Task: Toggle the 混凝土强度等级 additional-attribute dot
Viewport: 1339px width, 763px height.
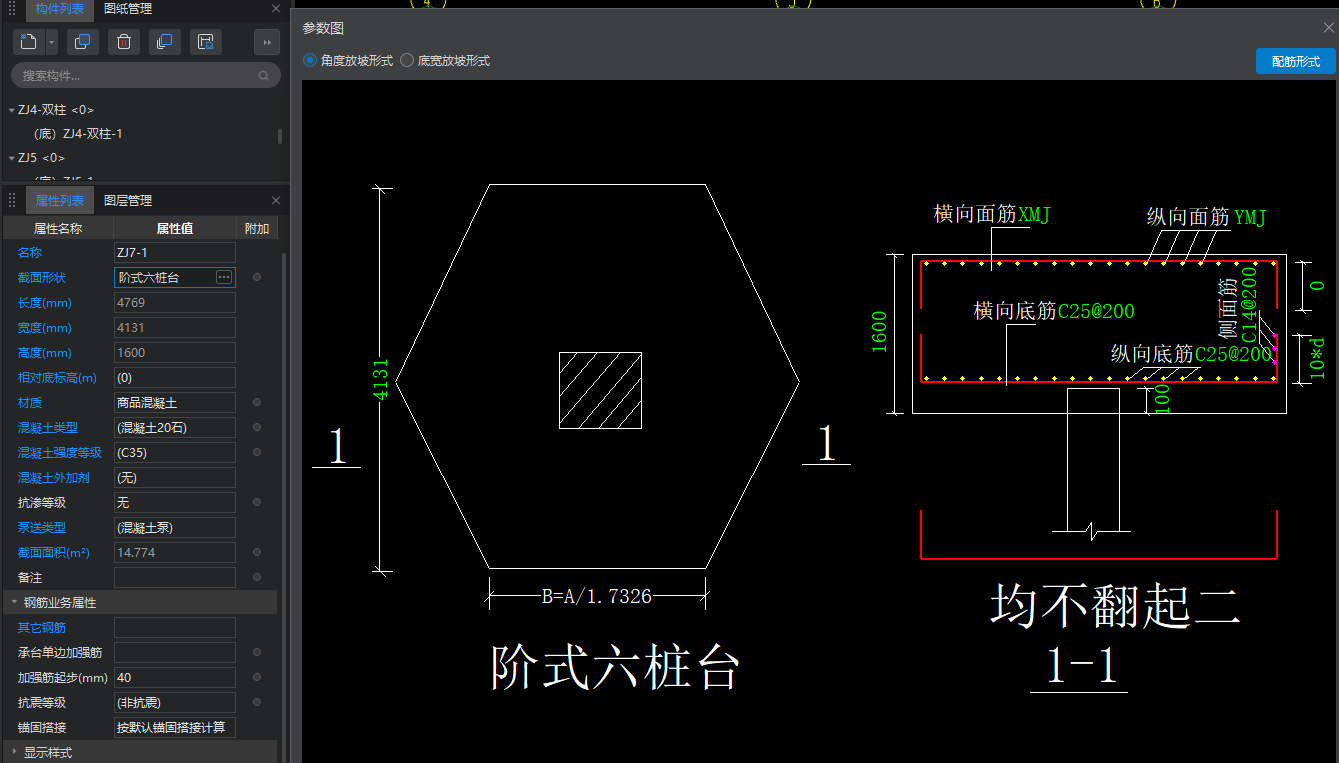Action: (257, 452)
